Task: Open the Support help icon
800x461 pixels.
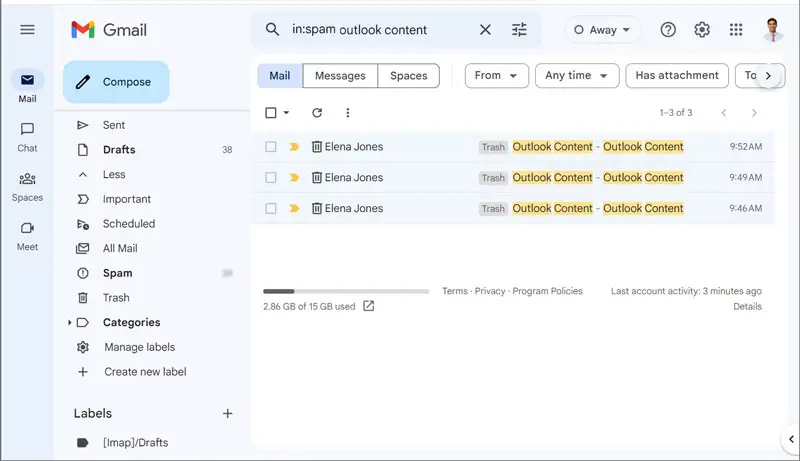Action: [668, 30]
